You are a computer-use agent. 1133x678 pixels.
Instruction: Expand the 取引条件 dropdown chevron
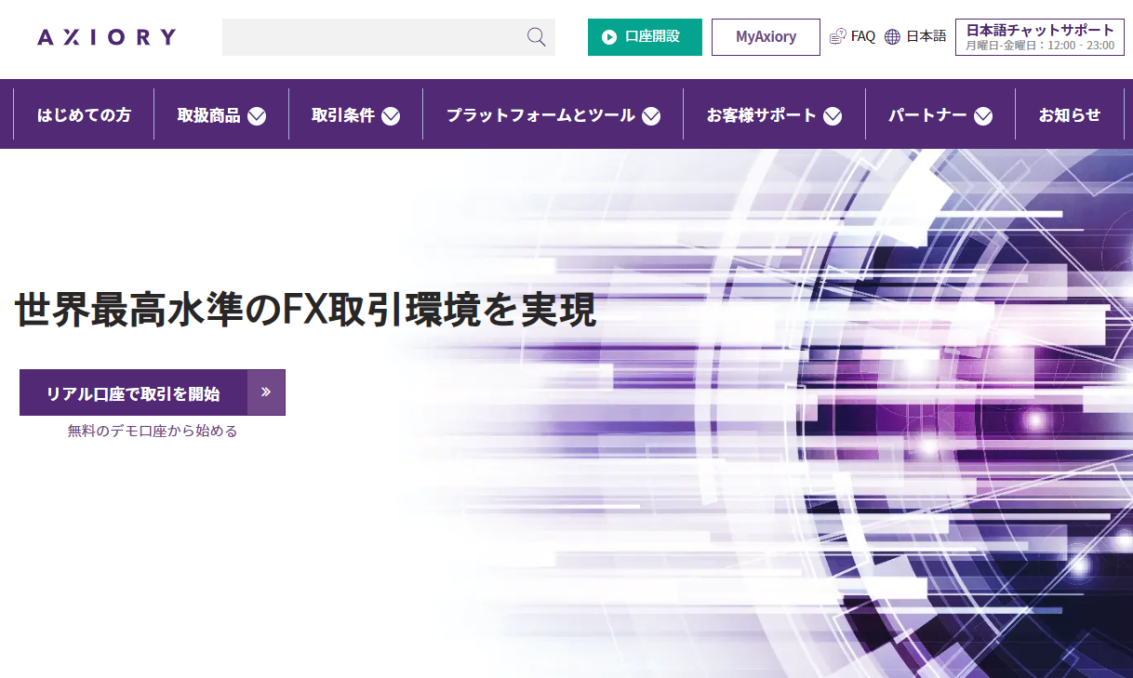click(x=391, y=116)
